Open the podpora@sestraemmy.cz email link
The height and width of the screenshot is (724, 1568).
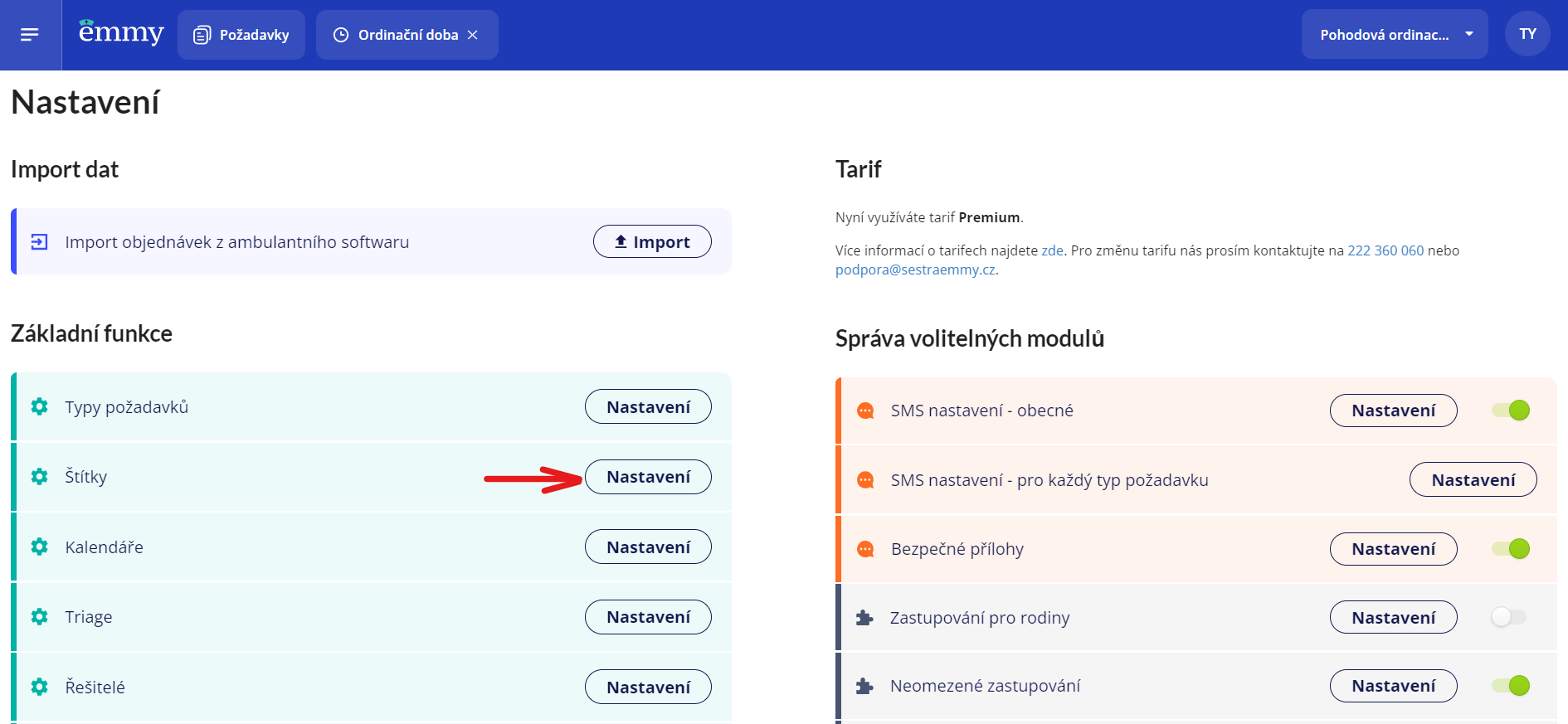(x=915, y=270)
